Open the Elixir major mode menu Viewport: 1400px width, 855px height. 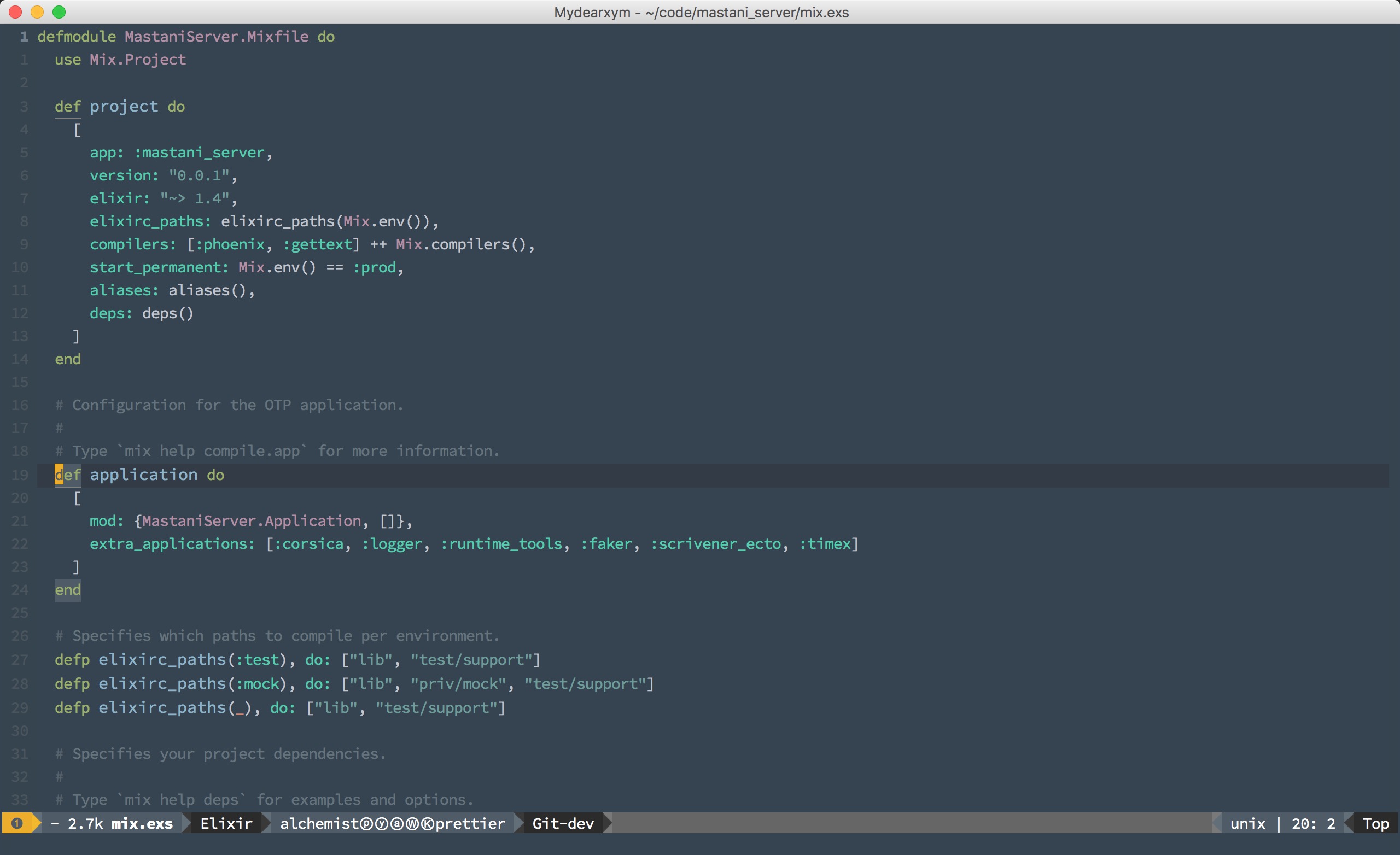pos(226,824)
